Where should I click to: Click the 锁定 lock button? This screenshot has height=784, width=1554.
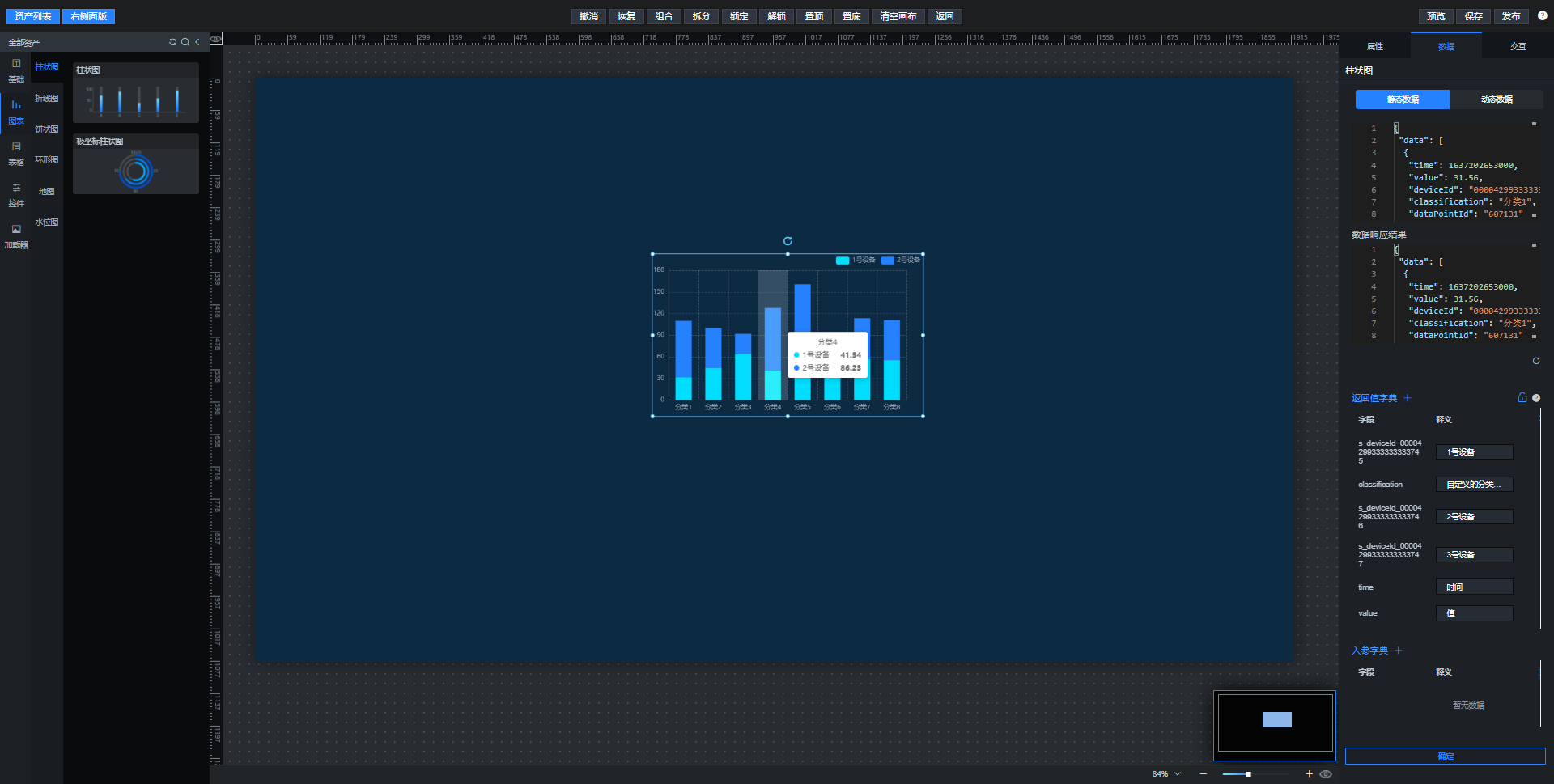pyautogui.click(x=739, y=16)
